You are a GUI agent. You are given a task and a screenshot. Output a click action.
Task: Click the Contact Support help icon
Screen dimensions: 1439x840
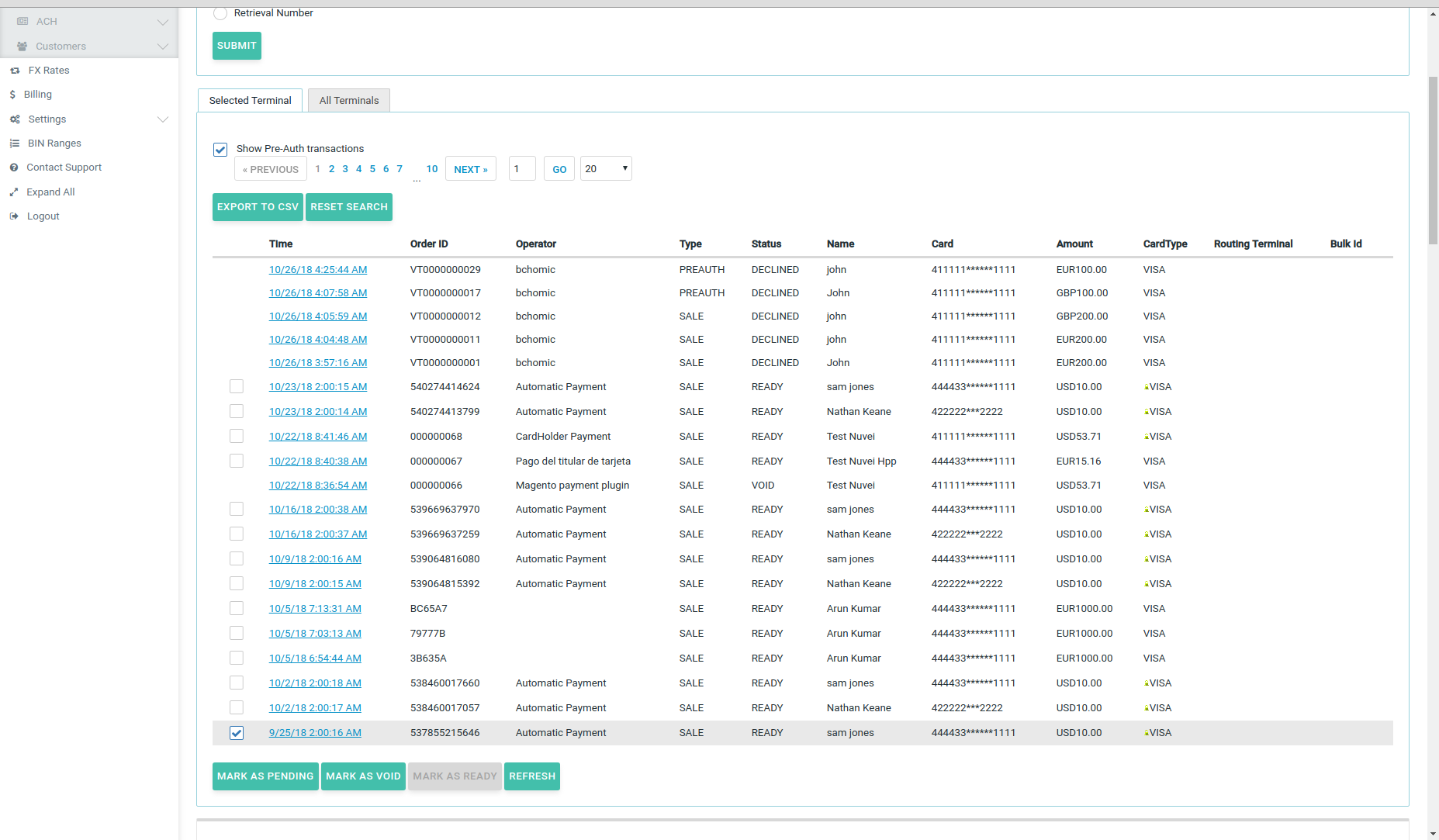[14, 168]
